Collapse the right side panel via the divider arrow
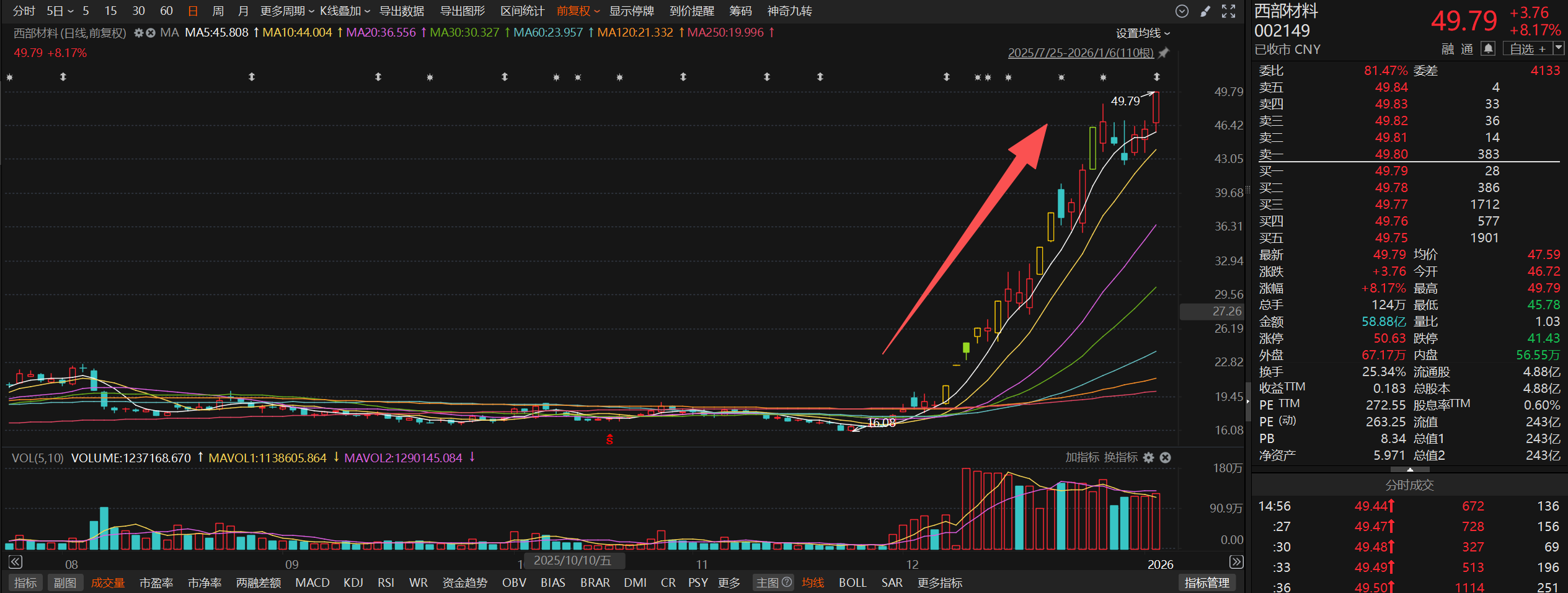1568x593 pixels. click(1247, 402)
